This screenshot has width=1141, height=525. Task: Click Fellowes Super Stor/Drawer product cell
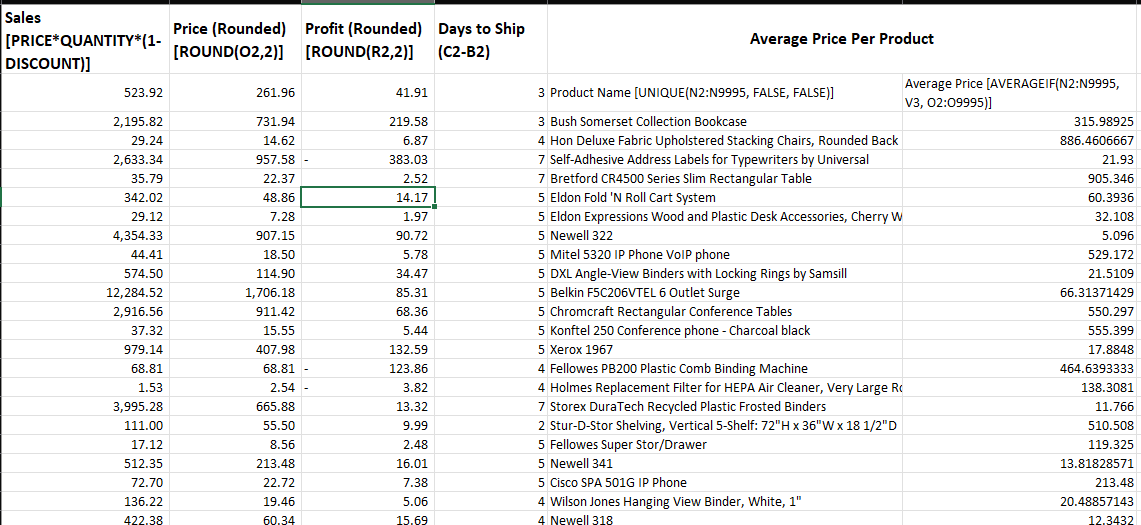point(725,443)
